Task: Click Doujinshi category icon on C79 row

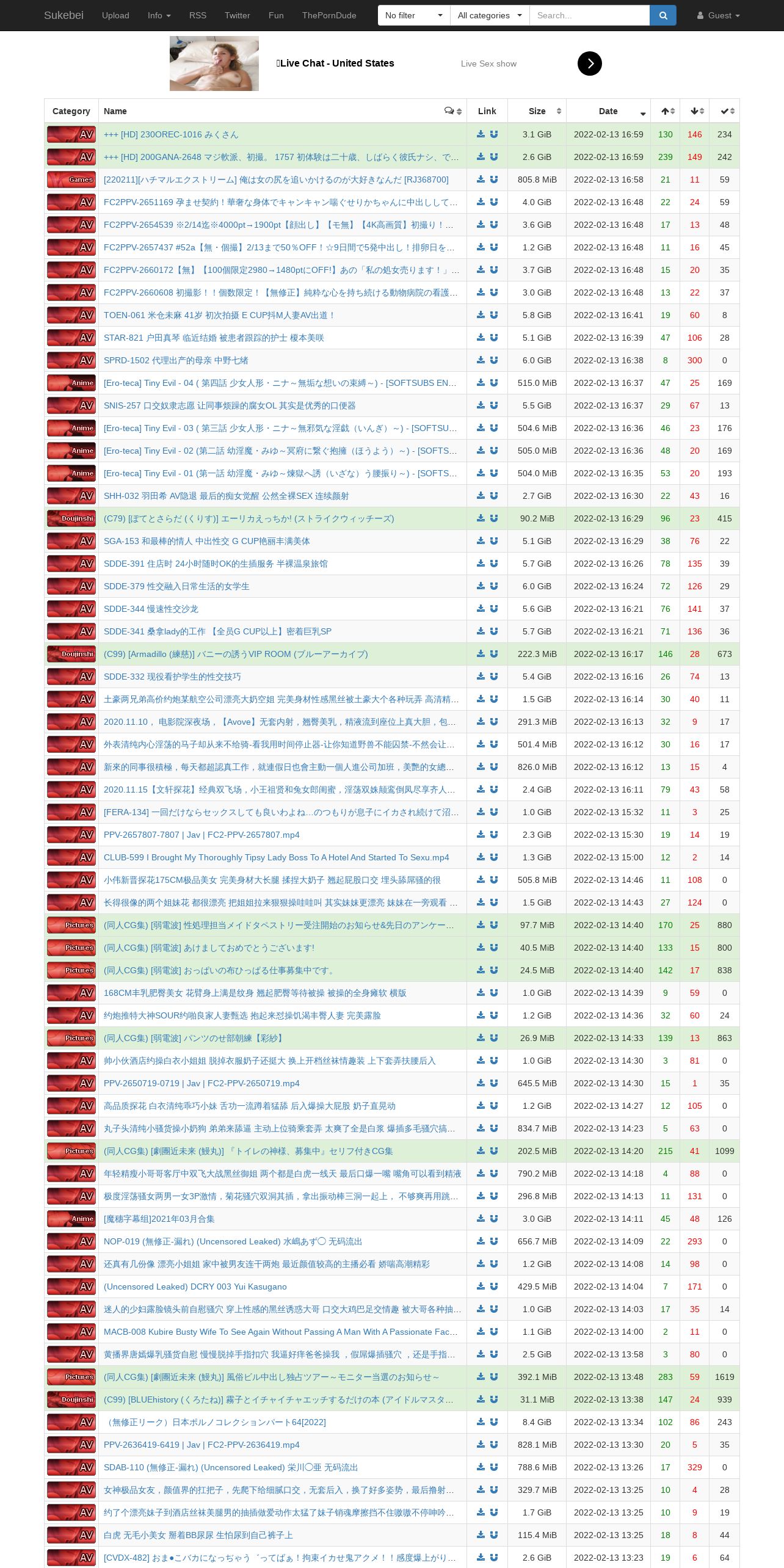Action: click(71, 518)
